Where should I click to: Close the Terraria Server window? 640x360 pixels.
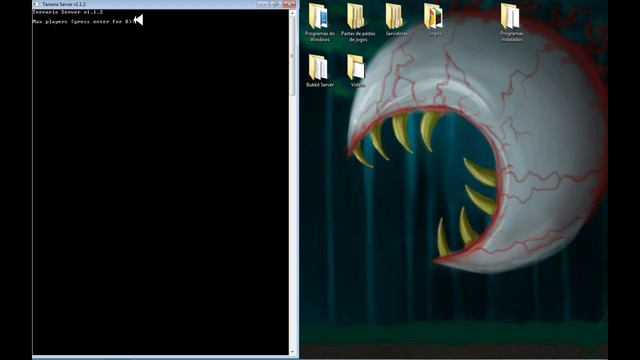tap(289, 4)
